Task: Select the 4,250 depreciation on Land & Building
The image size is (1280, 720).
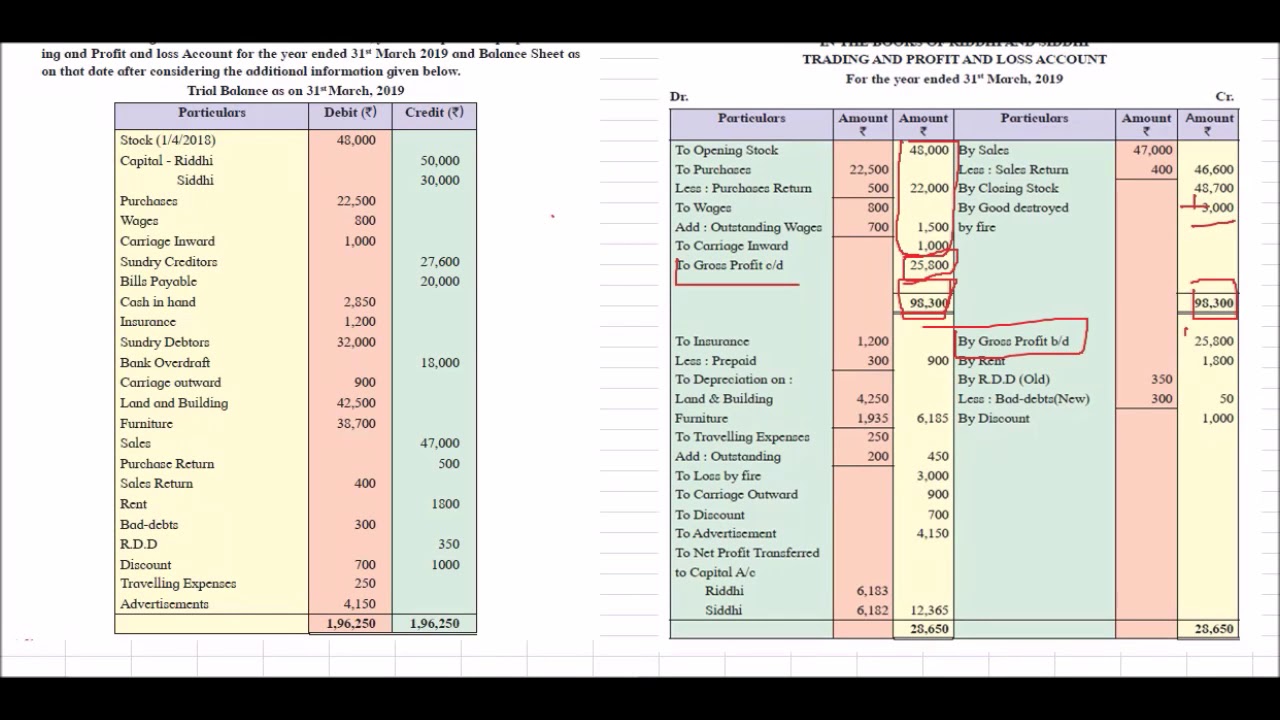Action: (x=872, y=399)
